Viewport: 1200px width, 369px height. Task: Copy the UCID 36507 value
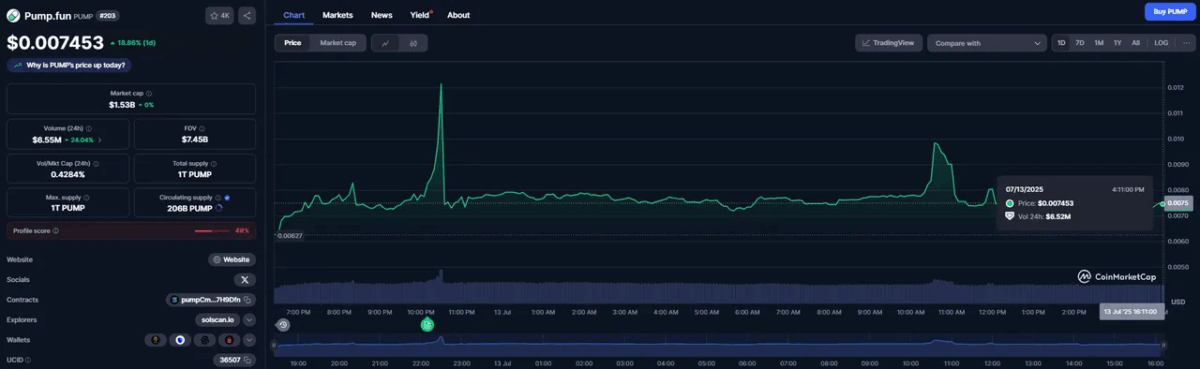[x=235, y=359]
